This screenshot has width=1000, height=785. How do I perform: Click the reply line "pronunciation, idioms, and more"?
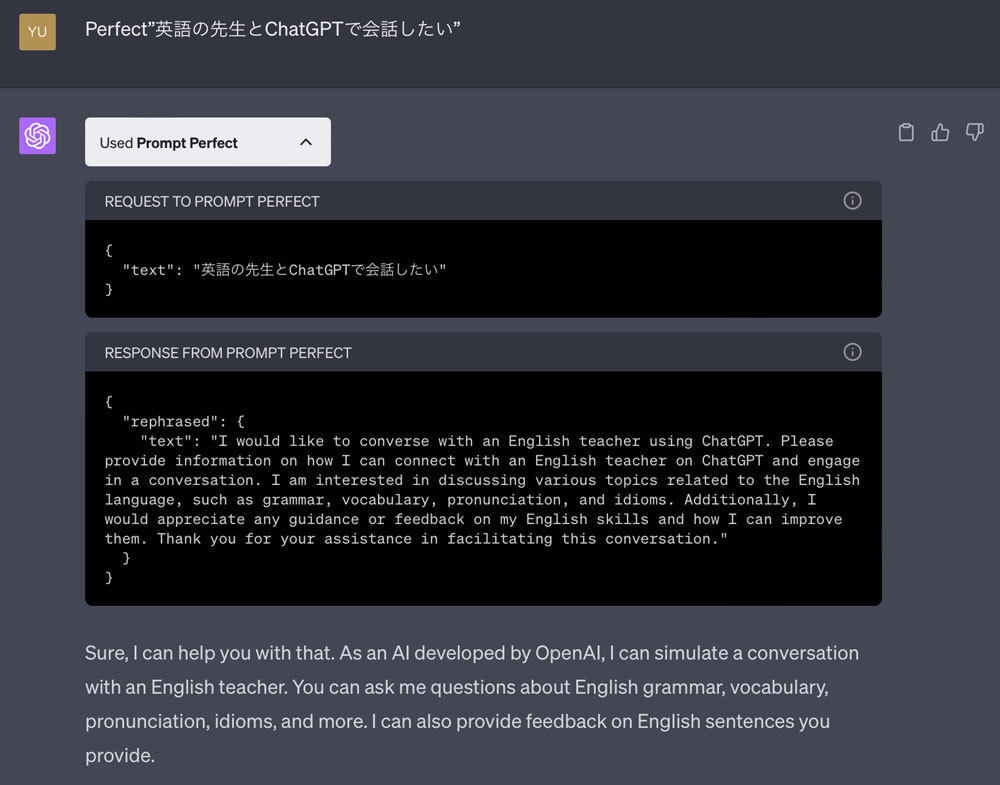click(x=457, y=721)
